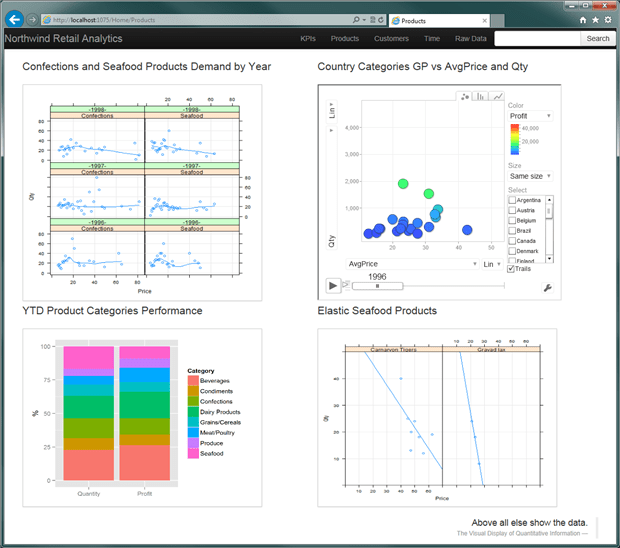Click the localhost address bar URL

pos(104,20)
